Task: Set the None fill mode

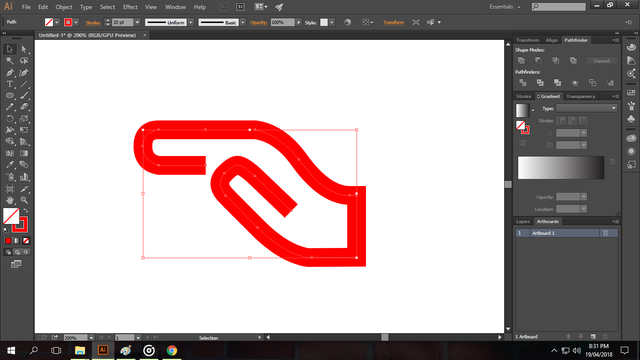Action: tap(26, 241)
